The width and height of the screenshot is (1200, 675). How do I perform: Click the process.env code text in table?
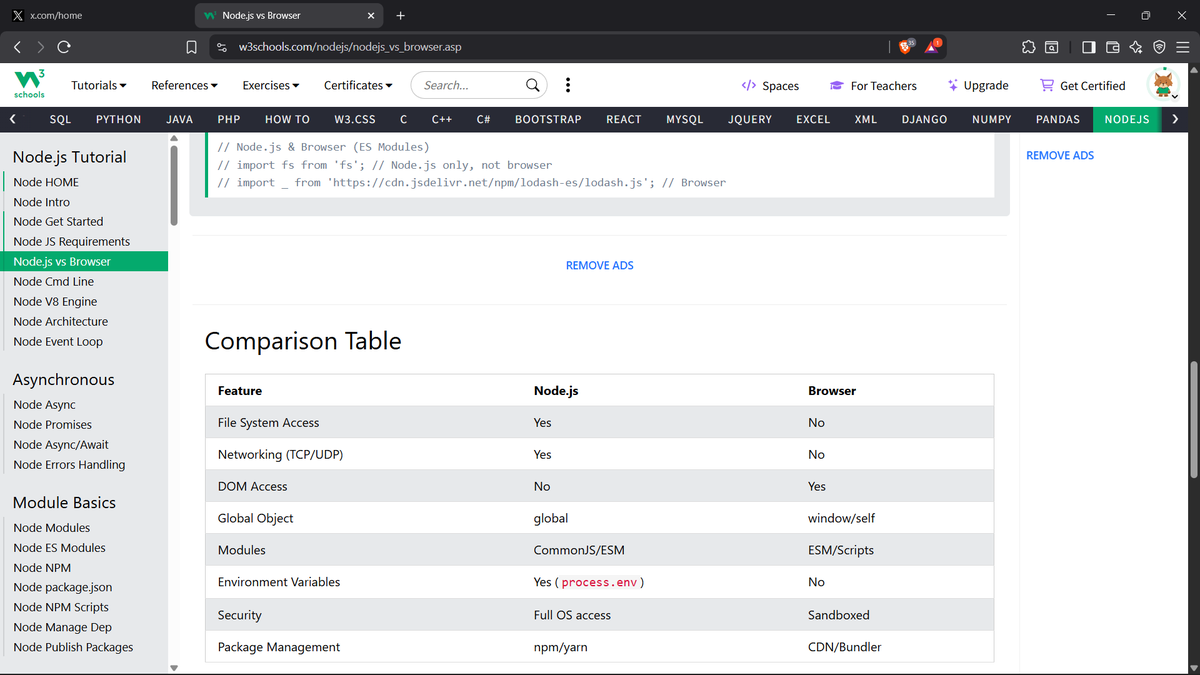599,582
